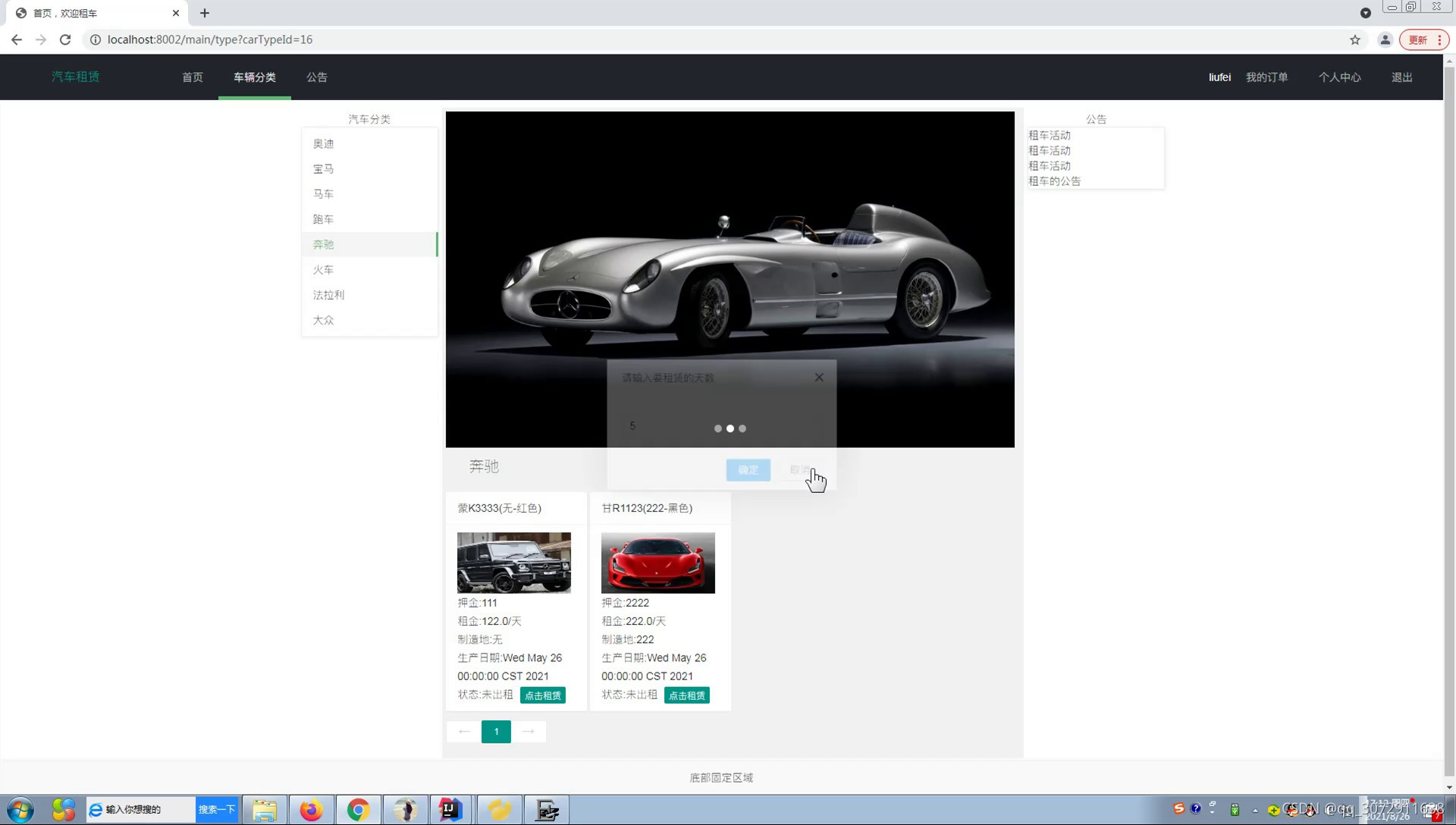Viewport: 1456px width, 825px height.
Task: Select the 大众 car category
Action: point(370,320)
